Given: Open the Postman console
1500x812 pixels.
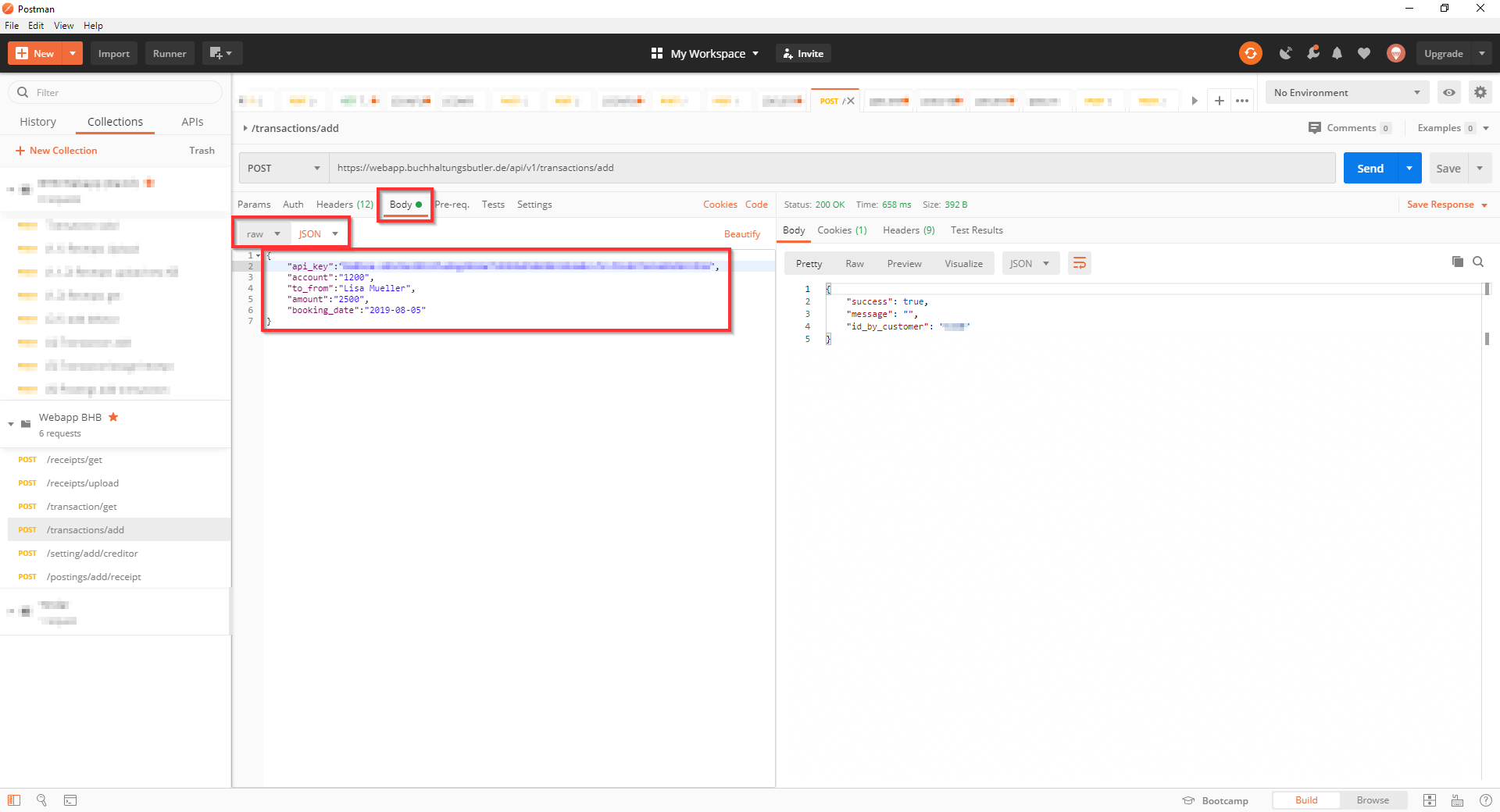Looking at the screenshot, I should coord(70,800).
